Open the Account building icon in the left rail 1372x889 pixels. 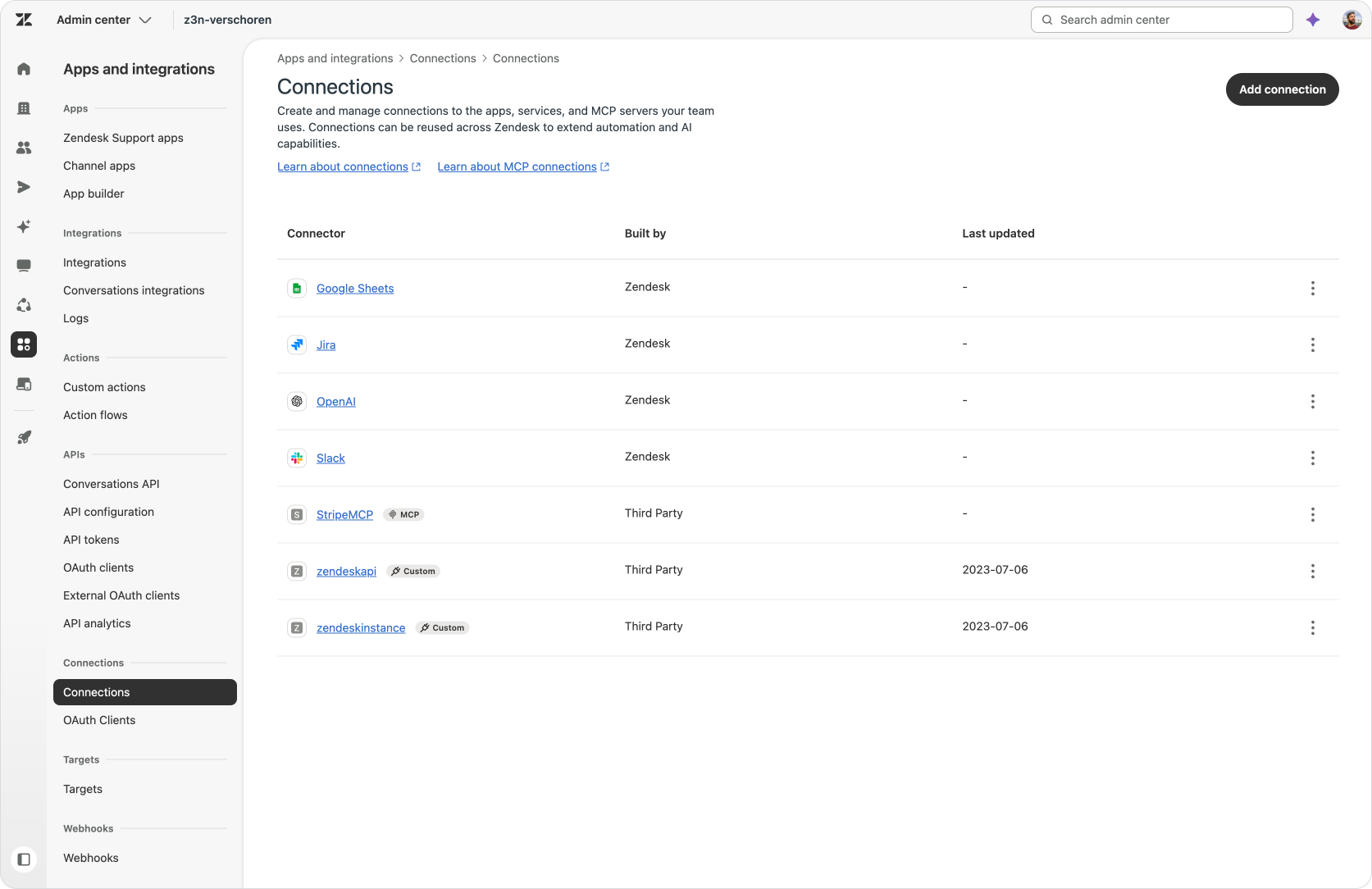click(x=24, y=108)
